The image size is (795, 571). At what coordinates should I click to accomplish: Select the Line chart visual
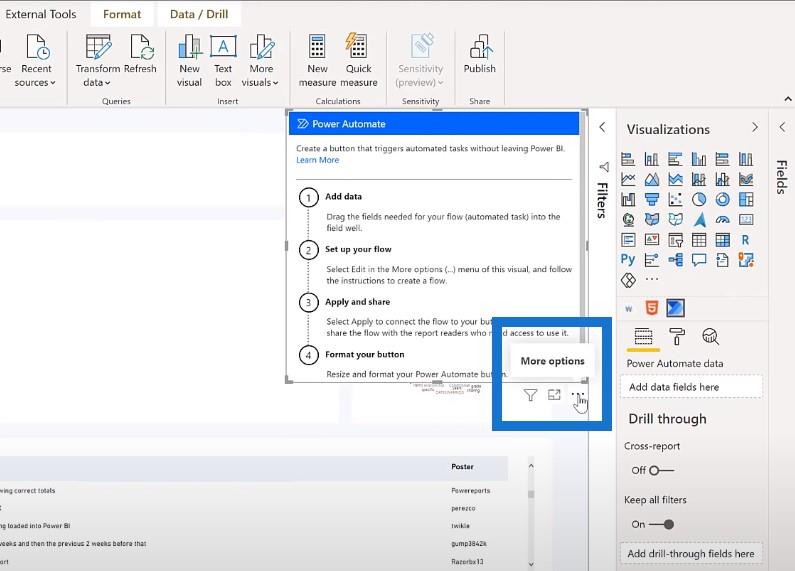click(x=628, y=179)
